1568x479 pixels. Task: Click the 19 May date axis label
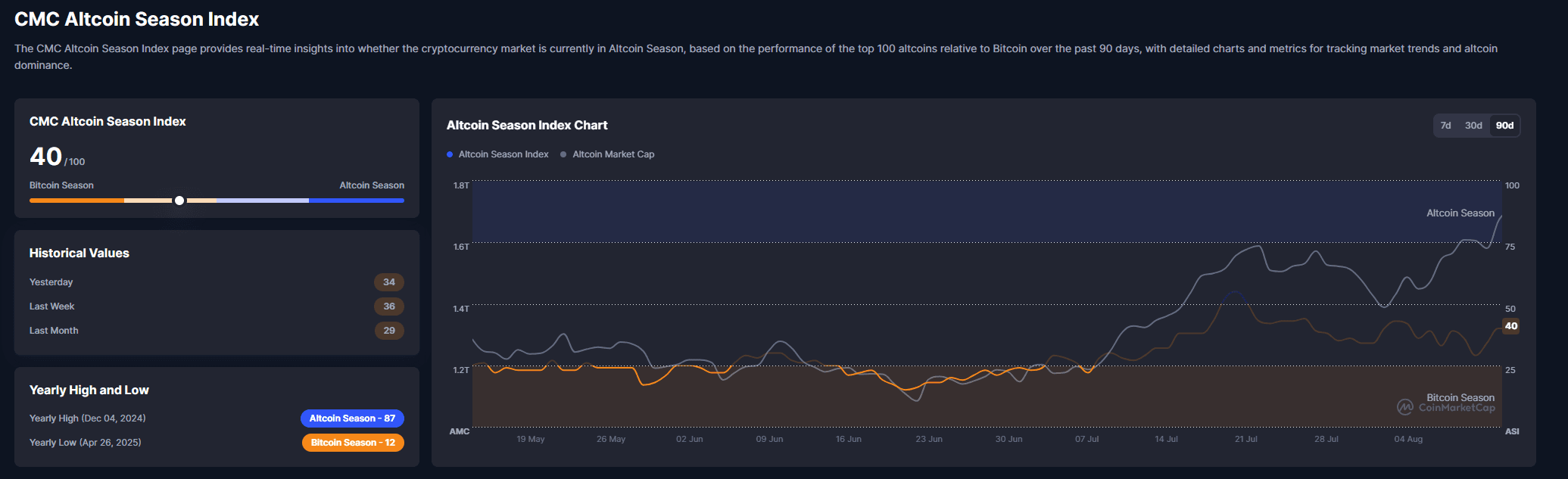pyautogui.click(x=531, y=439)
